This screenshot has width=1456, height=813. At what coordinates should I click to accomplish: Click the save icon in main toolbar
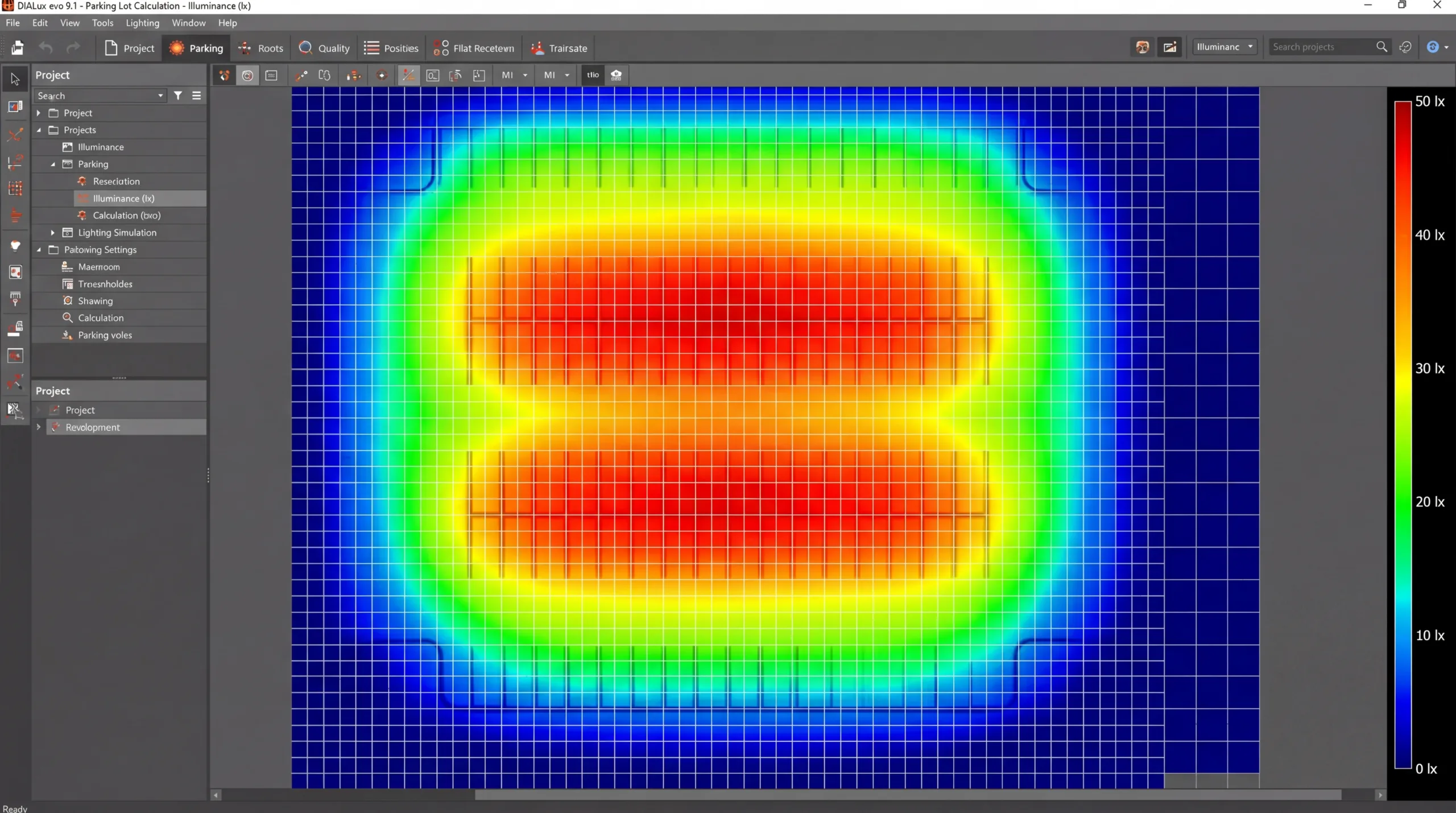tap(18, 48)
